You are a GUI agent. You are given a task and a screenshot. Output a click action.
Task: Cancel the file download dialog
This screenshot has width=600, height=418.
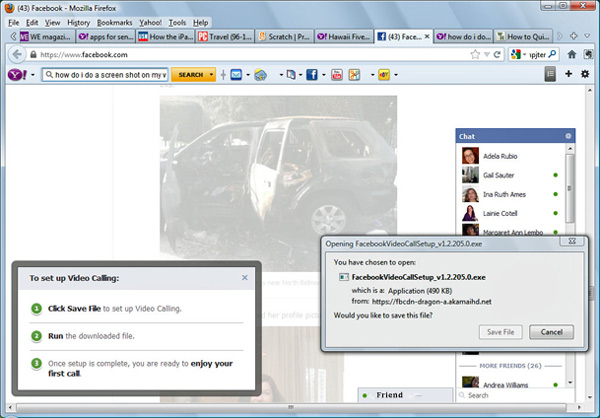click(551, 332)
